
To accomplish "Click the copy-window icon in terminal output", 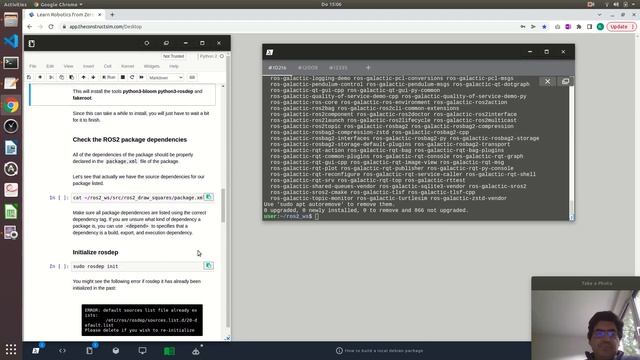I will [x=565, y=81].
